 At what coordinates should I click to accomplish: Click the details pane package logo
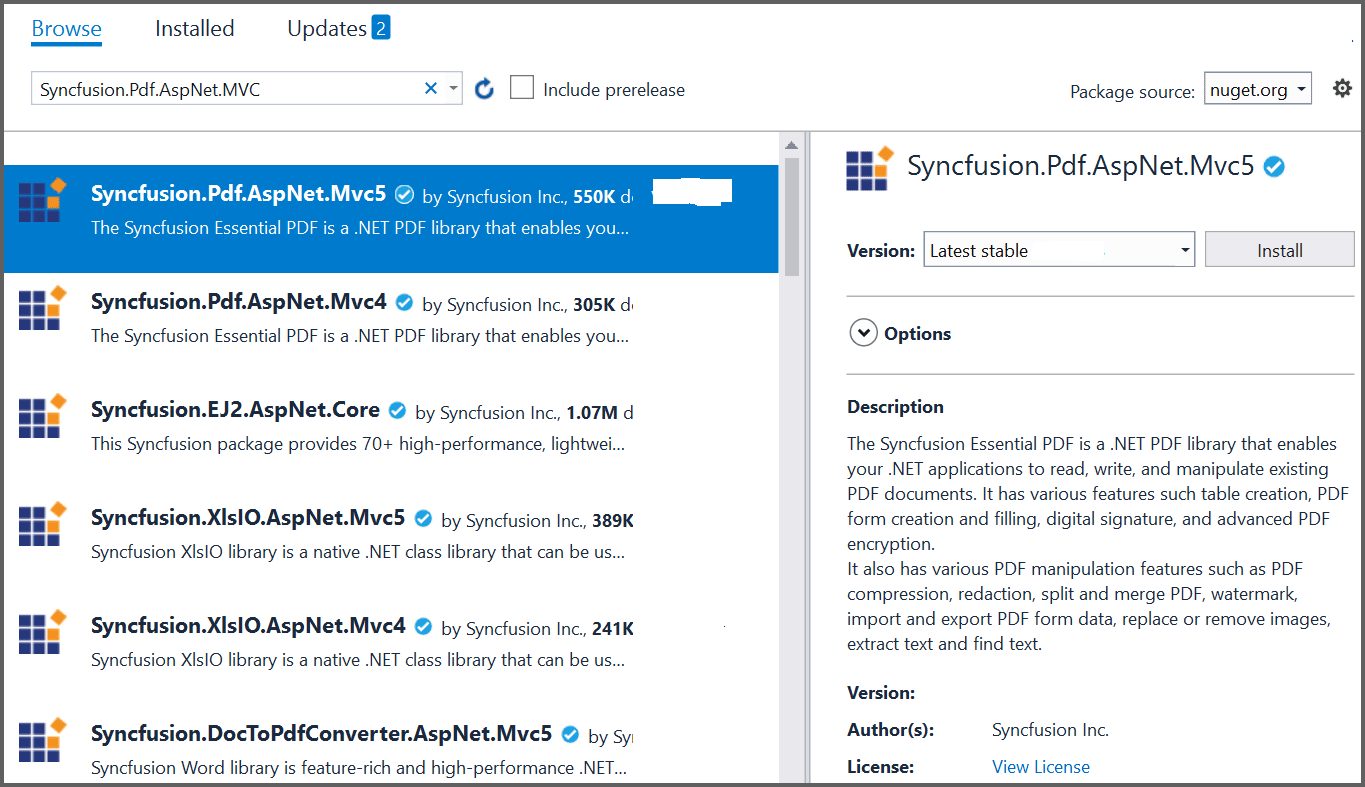(870, 168)
